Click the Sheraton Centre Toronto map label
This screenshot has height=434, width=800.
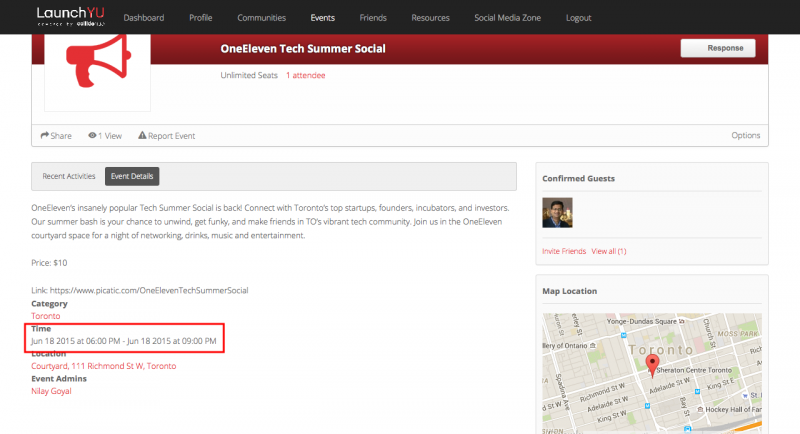pyautogui.click(x=694, y=370)
